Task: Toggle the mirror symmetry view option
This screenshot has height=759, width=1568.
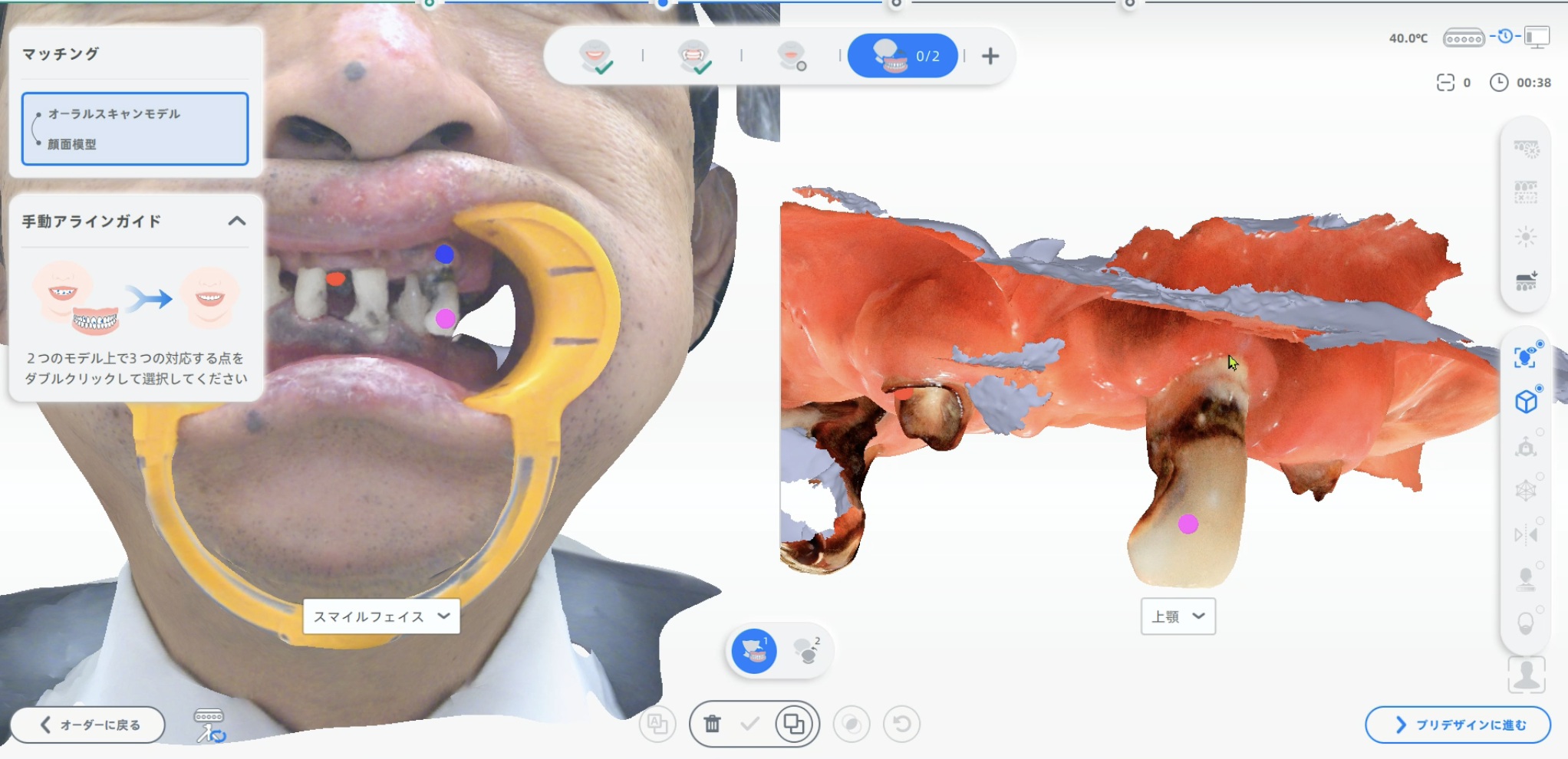Action: pyautogui.click(x=1526, y=534)
